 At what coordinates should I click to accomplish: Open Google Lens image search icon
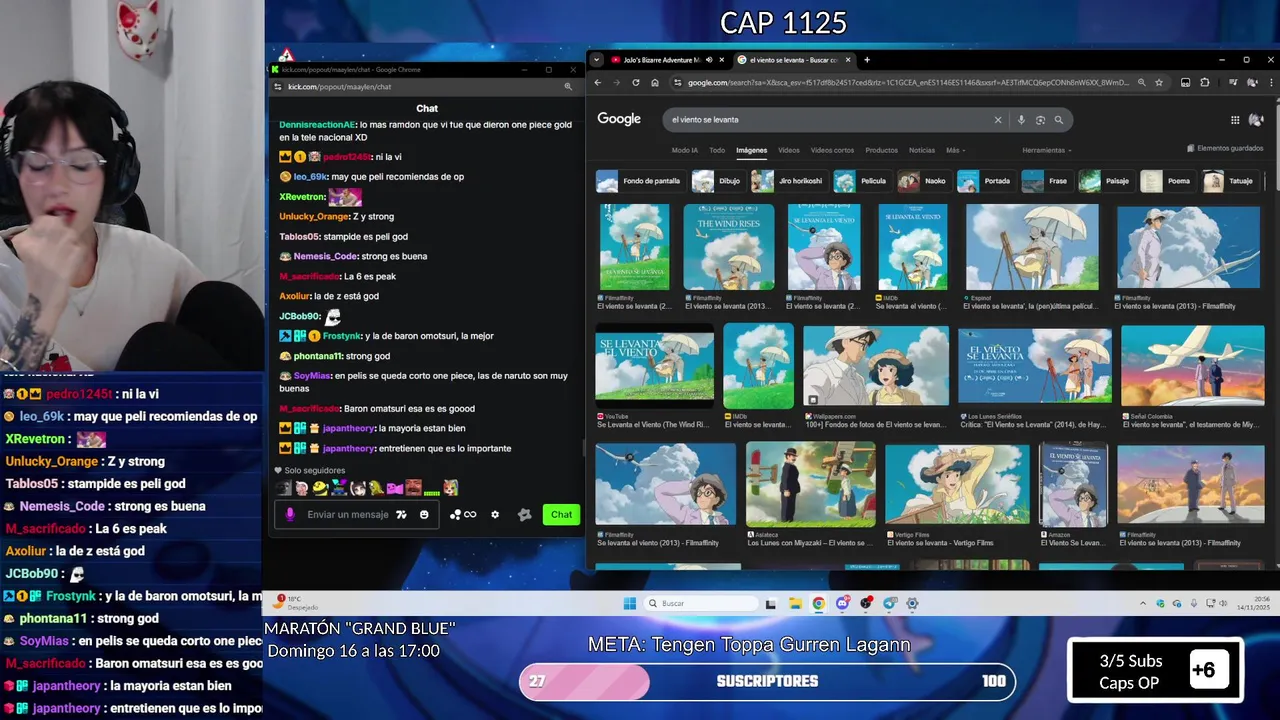point(1040,120)
